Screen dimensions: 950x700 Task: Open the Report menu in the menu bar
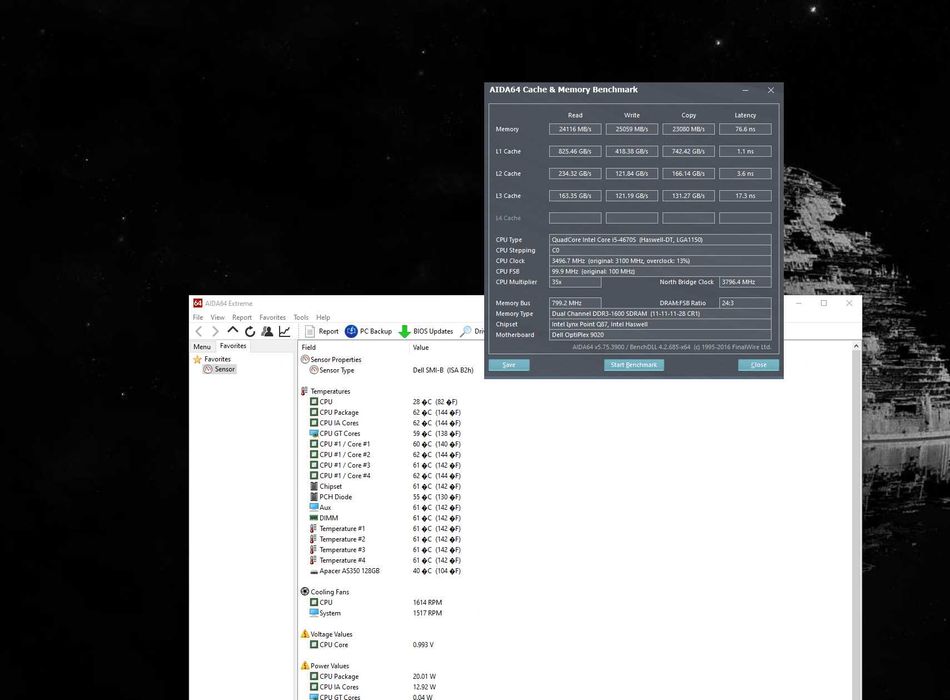(242, 317)
